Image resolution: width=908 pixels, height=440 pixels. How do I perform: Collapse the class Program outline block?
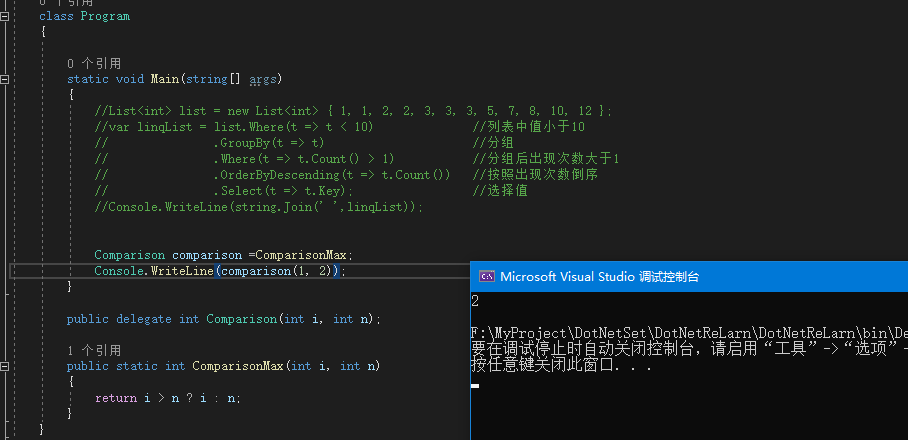click(6, 16)
